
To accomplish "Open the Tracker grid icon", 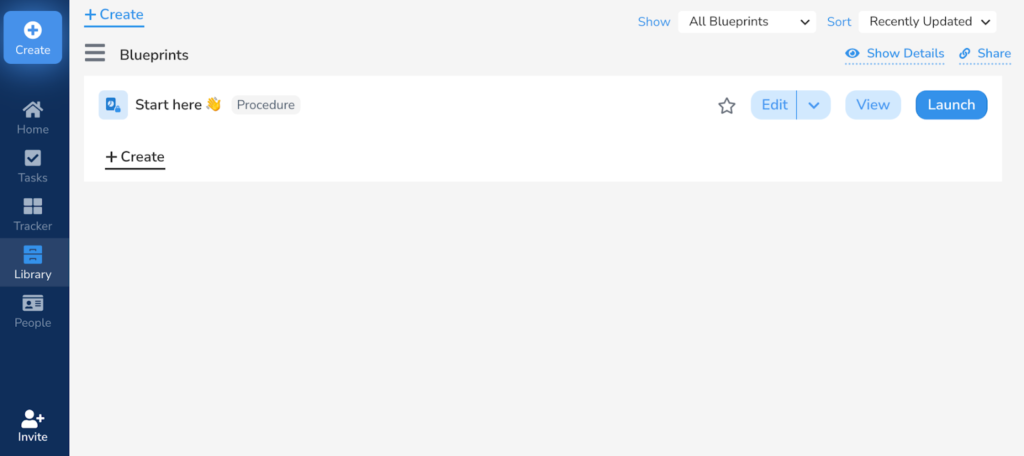I will click(33, 206).
